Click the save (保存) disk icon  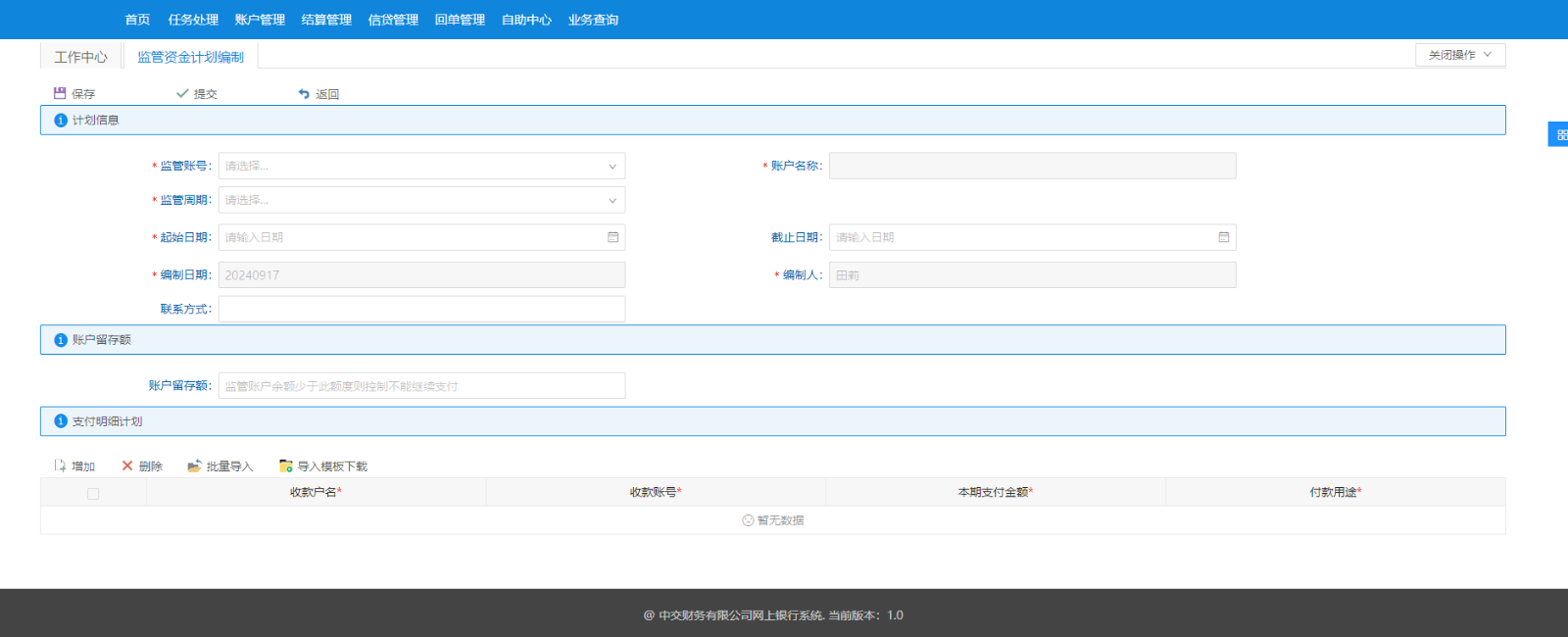[x=60, y=94]
